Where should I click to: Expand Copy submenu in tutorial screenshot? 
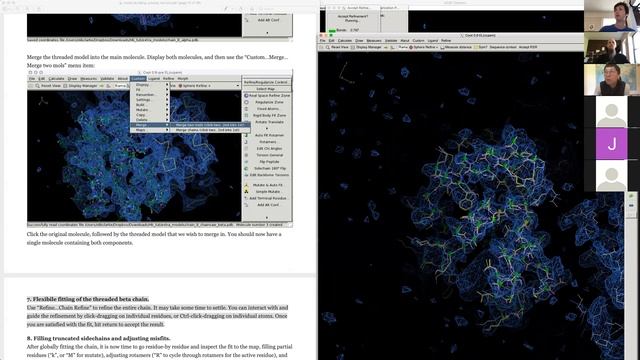point(149,115)
